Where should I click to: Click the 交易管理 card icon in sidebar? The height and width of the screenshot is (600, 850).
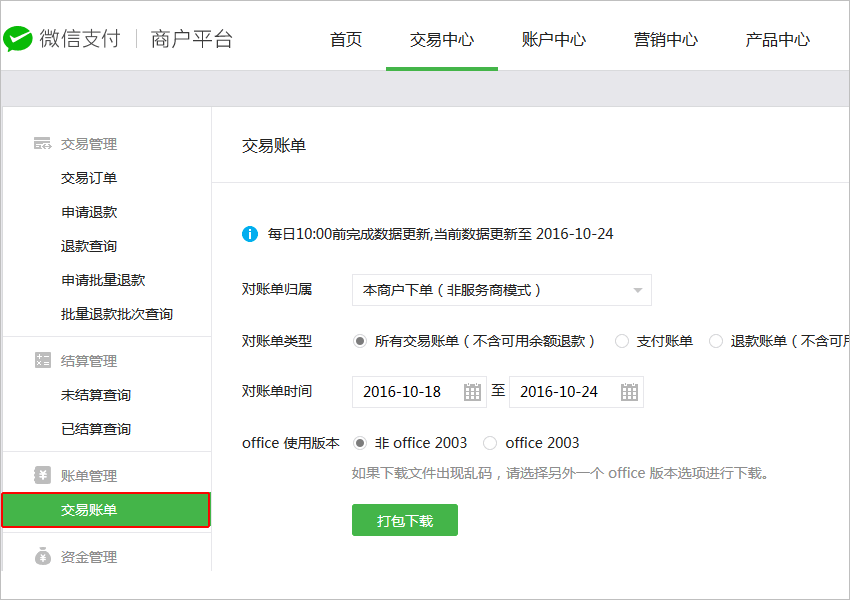click(42, 144)
